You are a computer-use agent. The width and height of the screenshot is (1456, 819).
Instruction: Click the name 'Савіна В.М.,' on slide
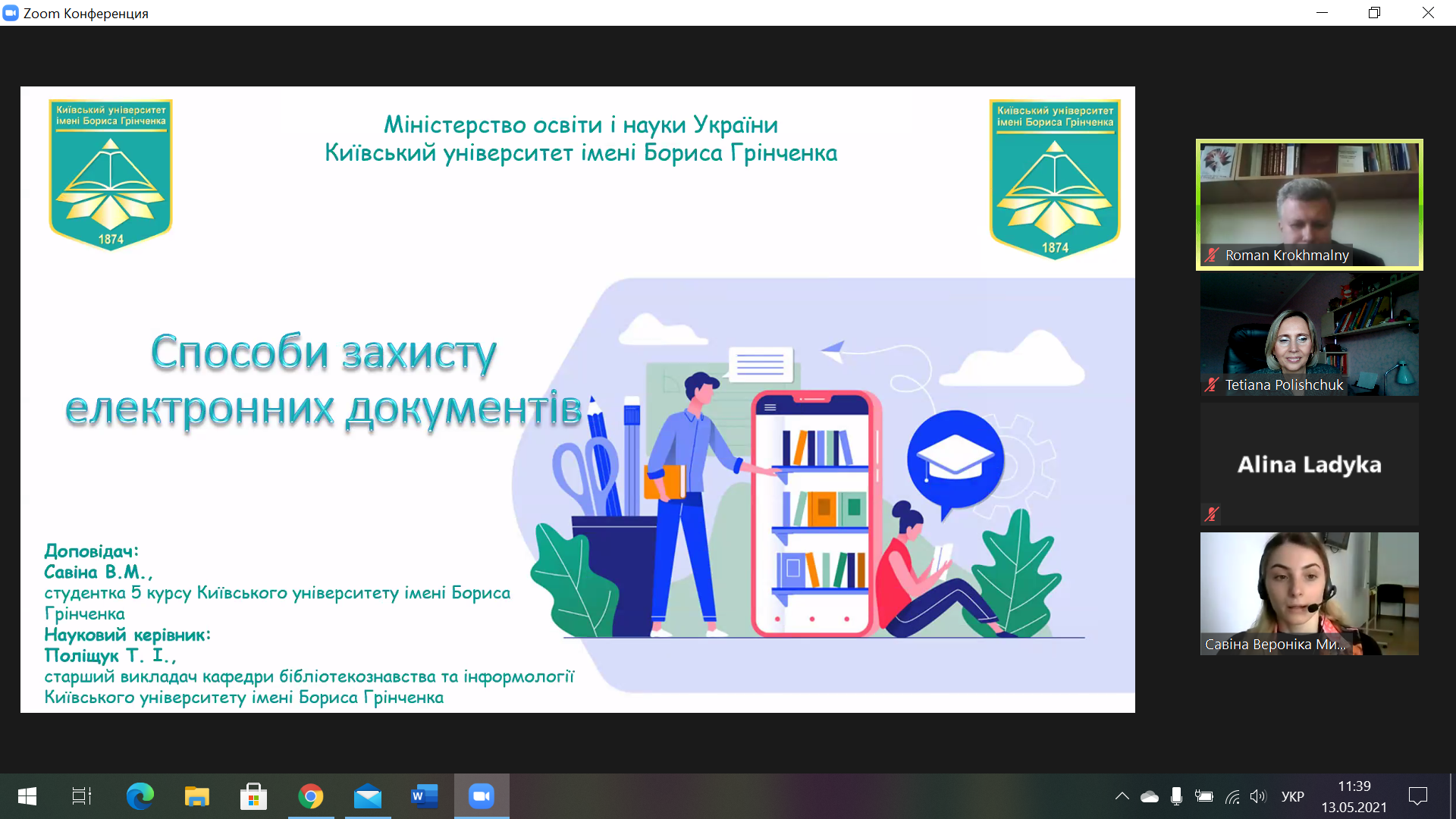click(x=99, y=573)
